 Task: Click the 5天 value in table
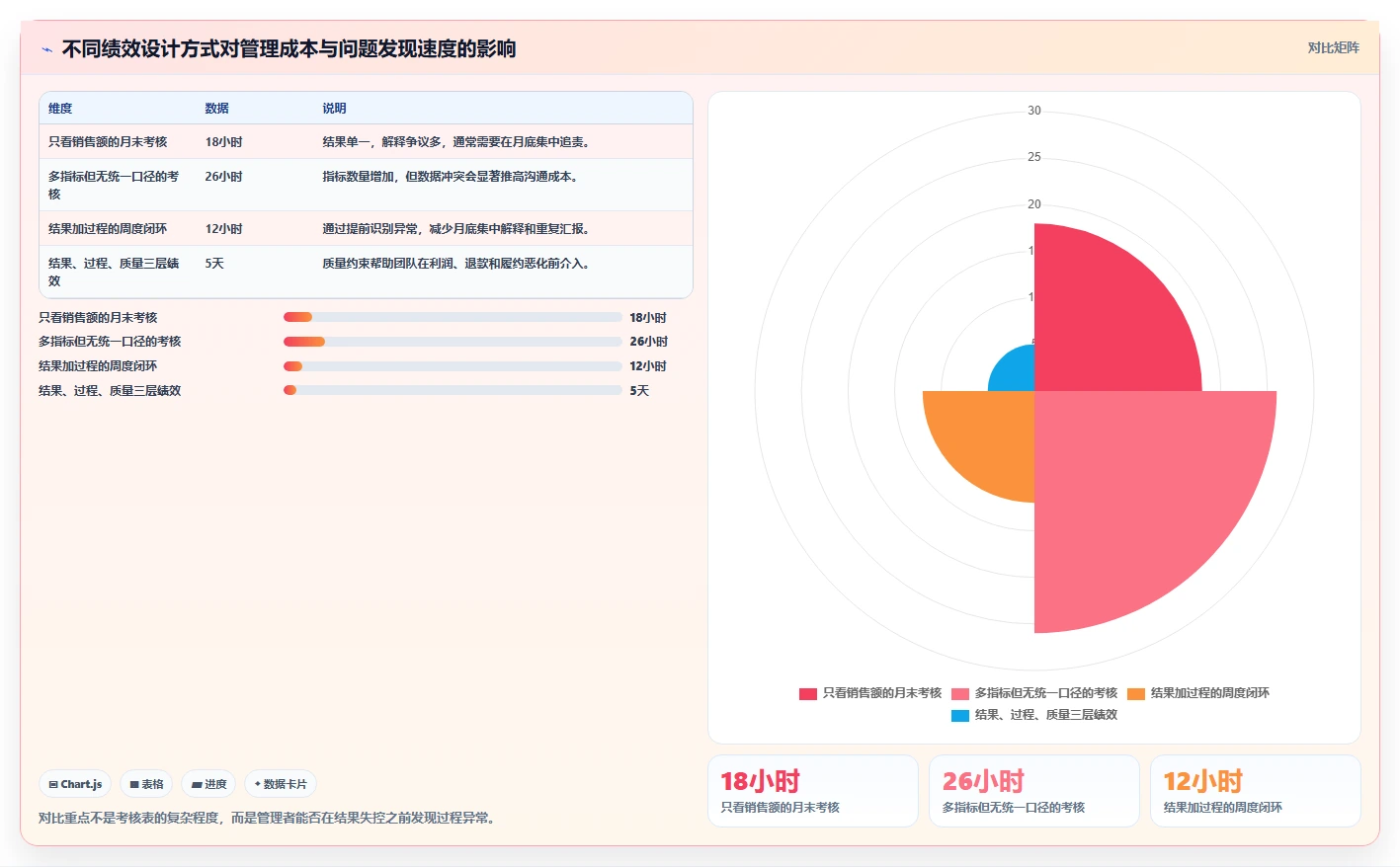[214, 264]
